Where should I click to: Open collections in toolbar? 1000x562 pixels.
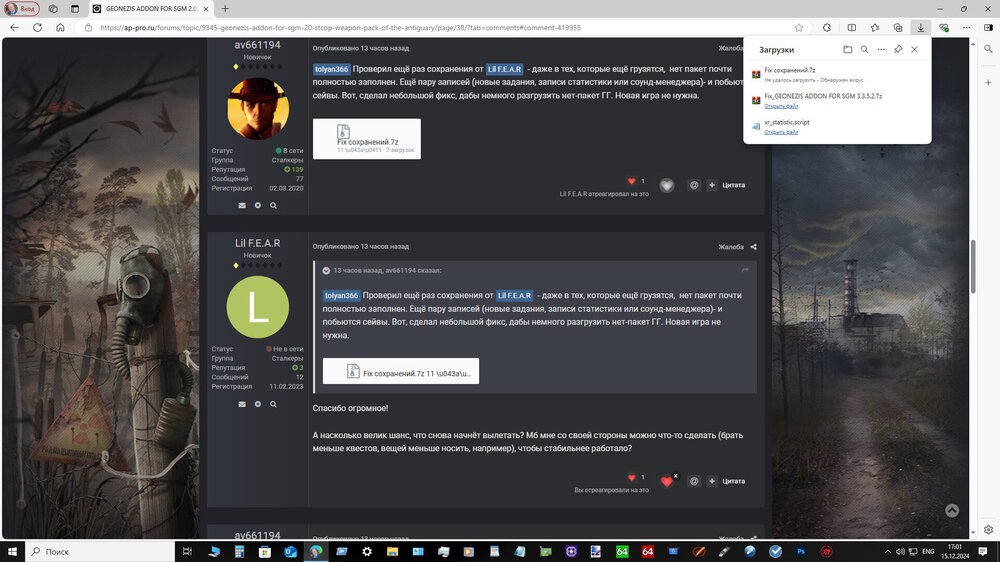tap(897, 27)
